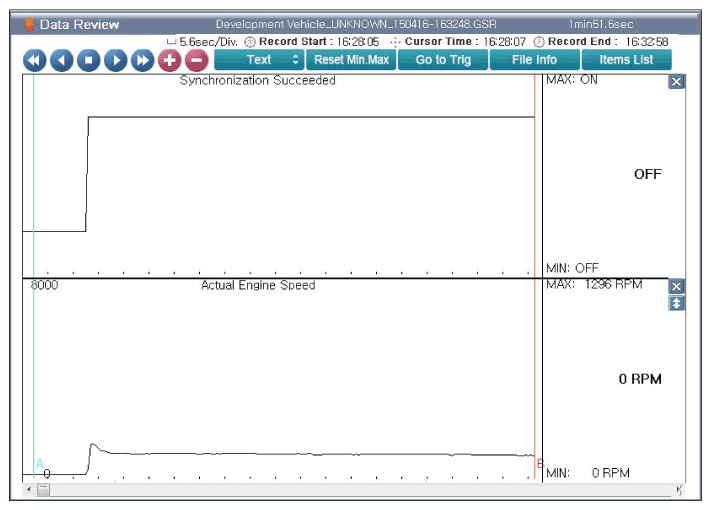The height and width of the screenshot is (510, 711).
Task: Click the Record End clock icon
Action: [539, 42]
